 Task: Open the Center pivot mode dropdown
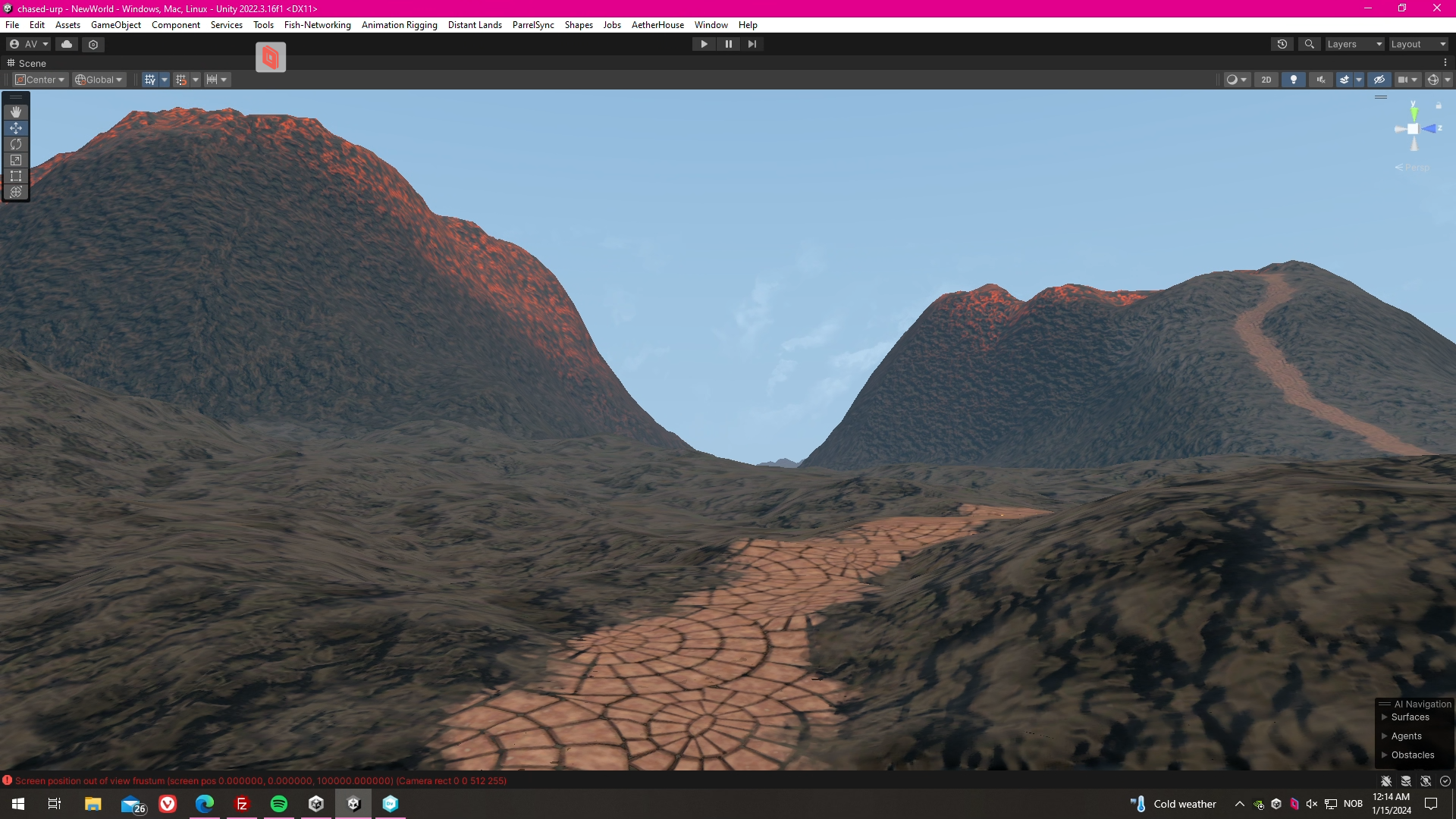point(41,80)
